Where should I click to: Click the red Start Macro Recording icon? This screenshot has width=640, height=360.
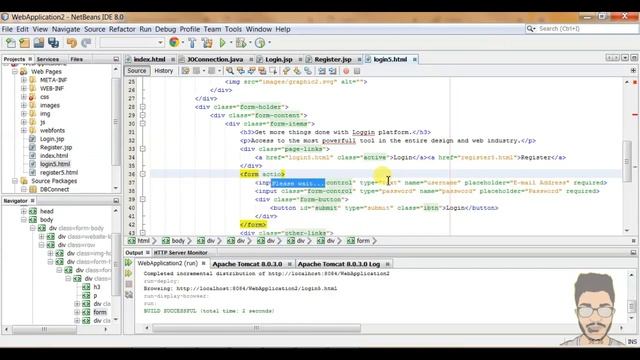point(346,71)
